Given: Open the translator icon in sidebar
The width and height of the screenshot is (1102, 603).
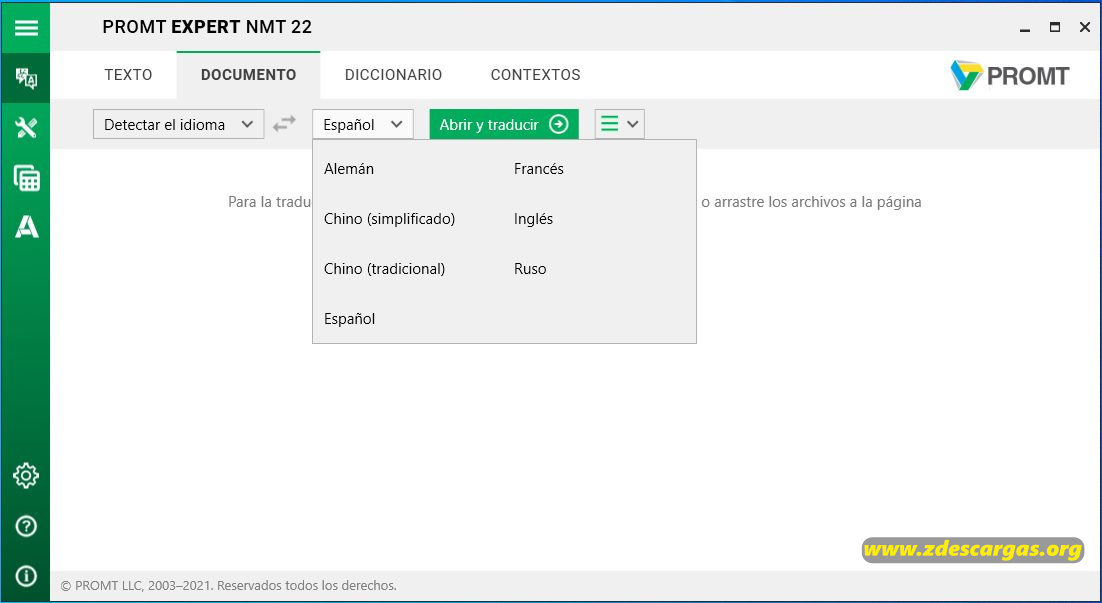Looking at the screenshot, I should [26, 78].
